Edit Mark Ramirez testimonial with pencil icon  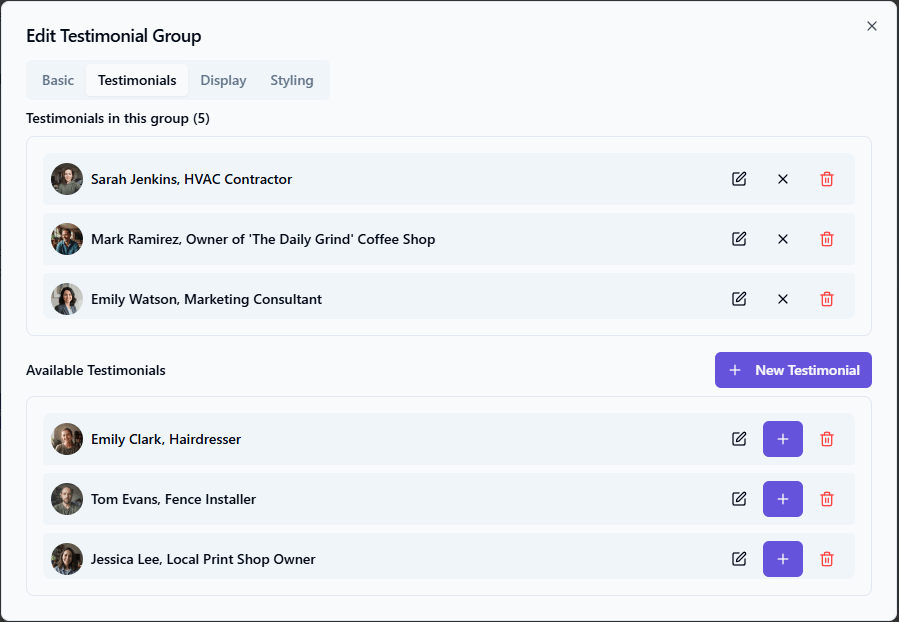click(739, 239)
